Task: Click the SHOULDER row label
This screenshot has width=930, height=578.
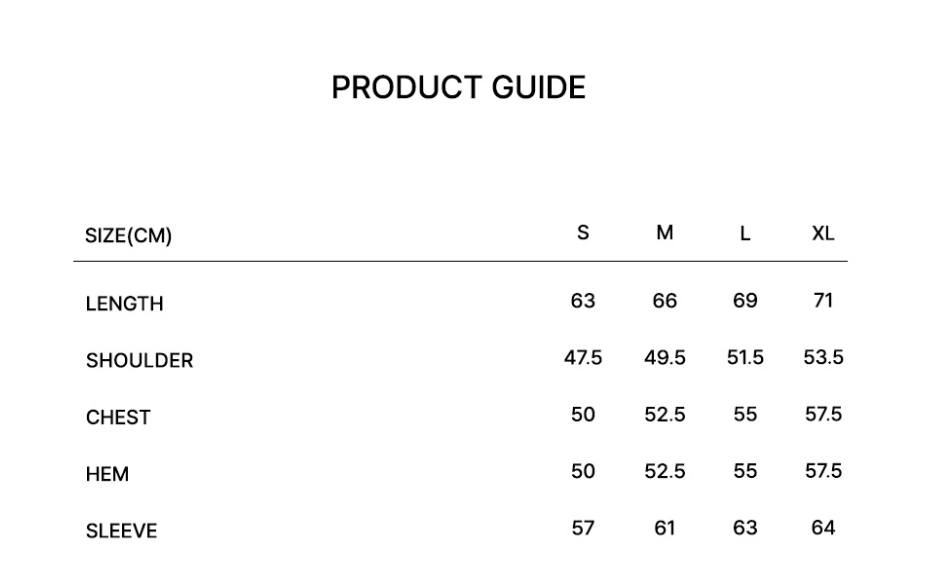Action: click(139, 361)
